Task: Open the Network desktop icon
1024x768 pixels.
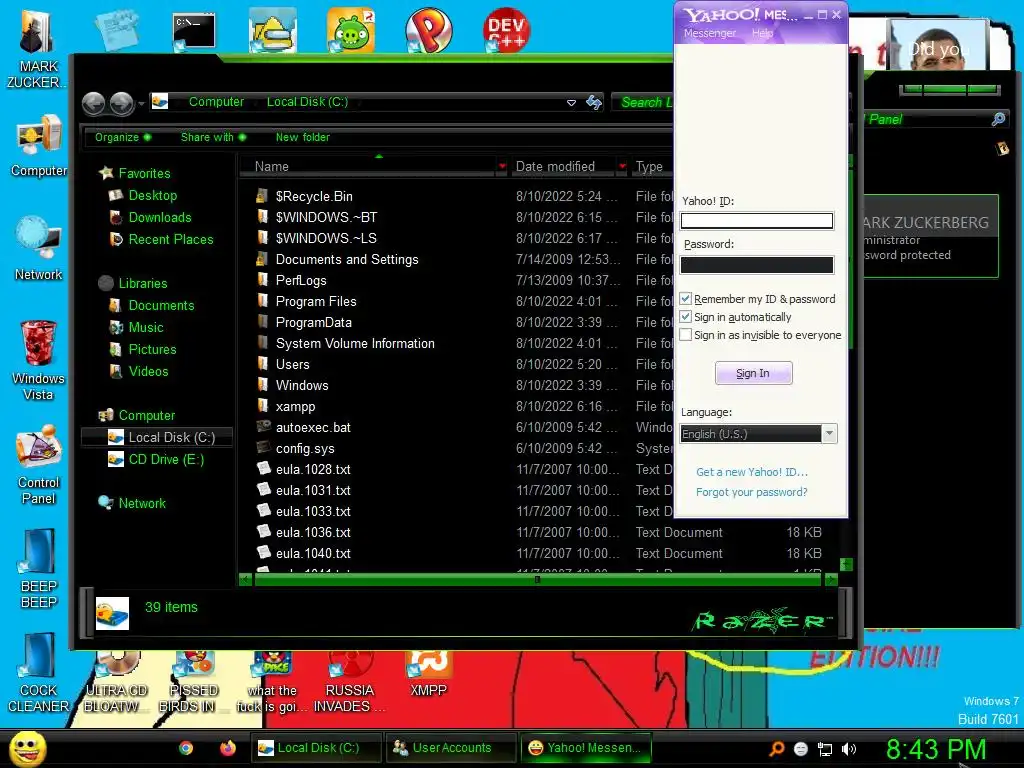Action: click(x=38, y=248)
